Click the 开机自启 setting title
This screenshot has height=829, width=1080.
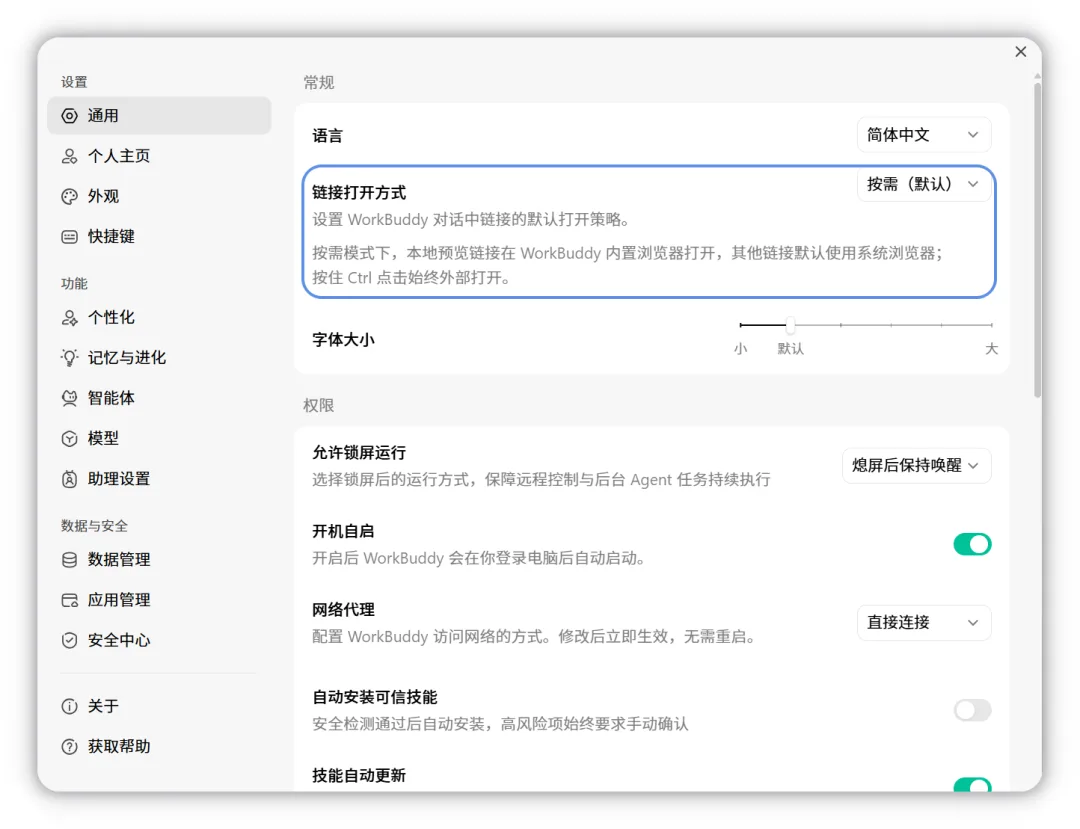pos(343,532)
